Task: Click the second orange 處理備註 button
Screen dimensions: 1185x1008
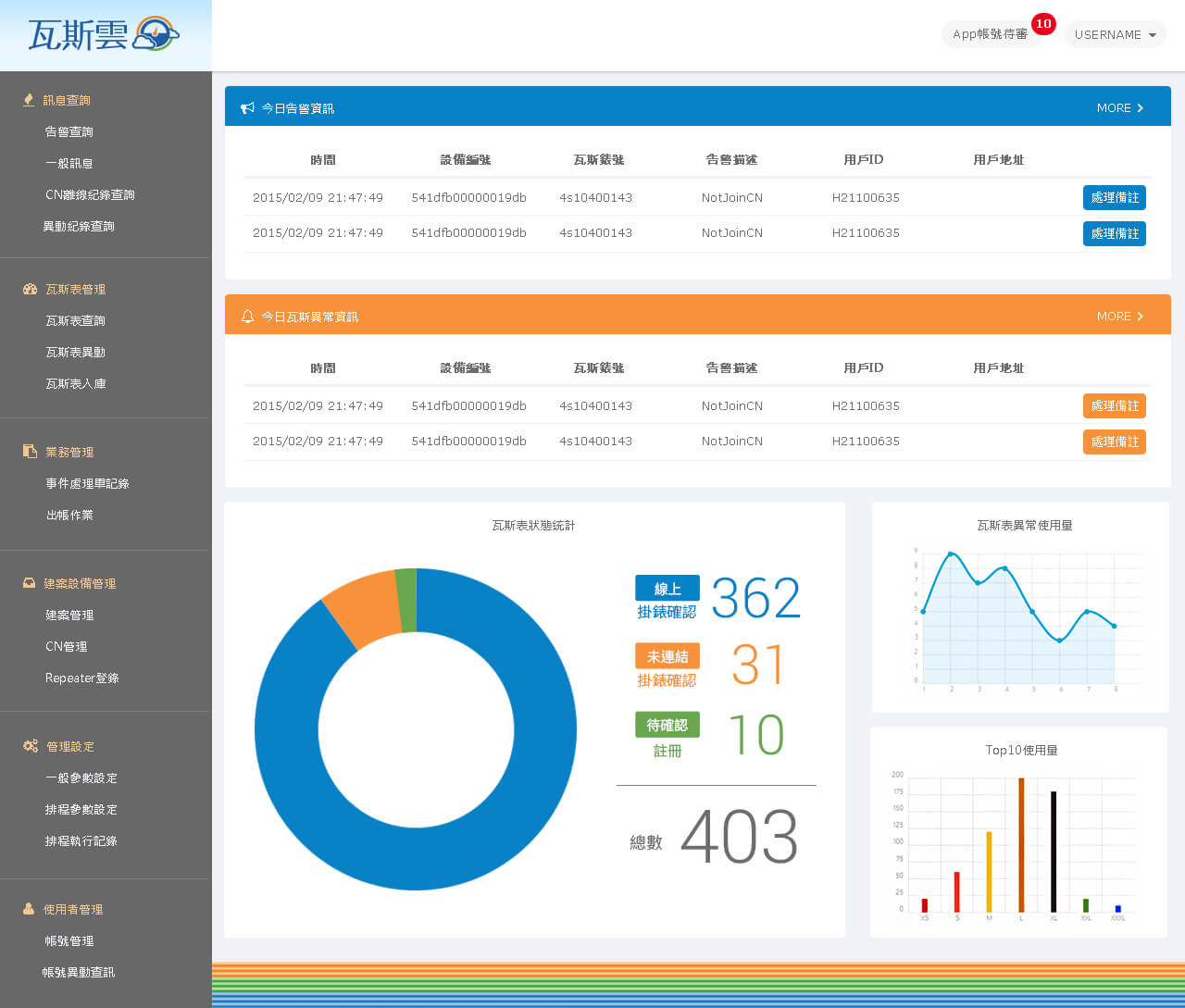Action: coord(1114,442)
